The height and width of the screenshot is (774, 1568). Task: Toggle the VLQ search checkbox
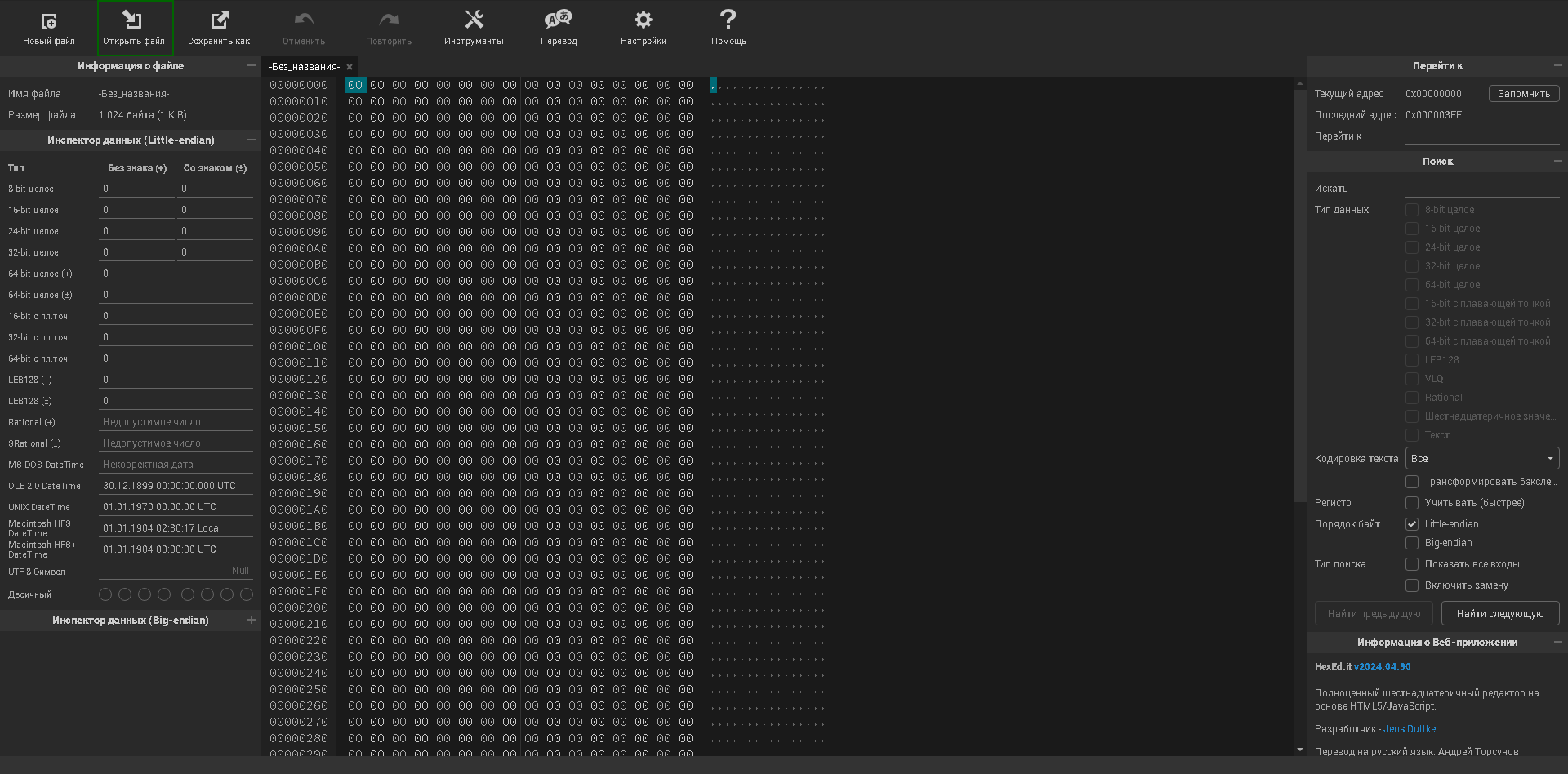point(1412,379)
